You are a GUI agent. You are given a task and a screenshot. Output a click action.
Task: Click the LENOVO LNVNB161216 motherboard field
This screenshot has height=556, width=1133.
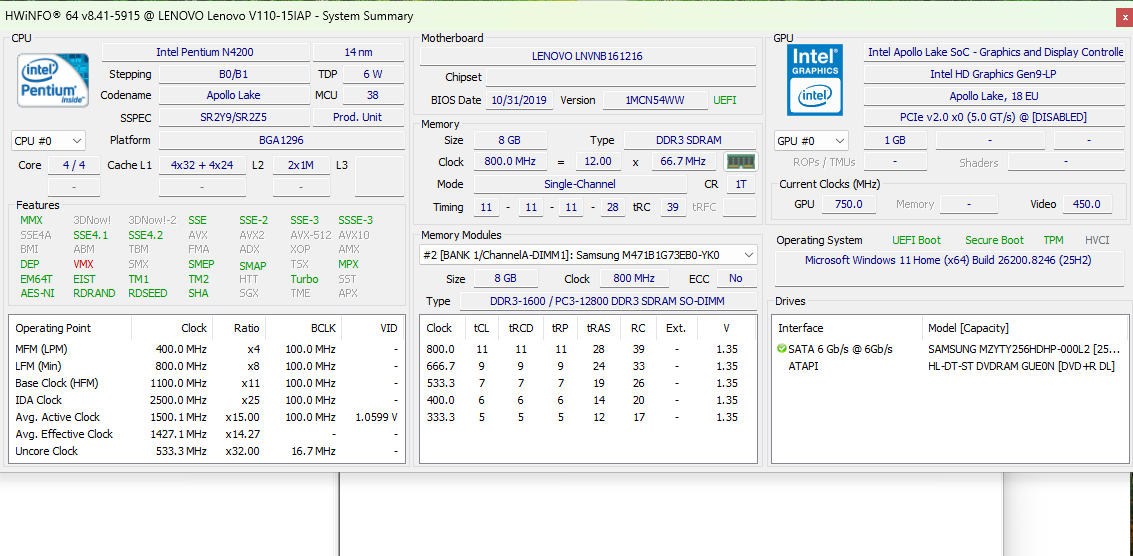tap(588, 56)
